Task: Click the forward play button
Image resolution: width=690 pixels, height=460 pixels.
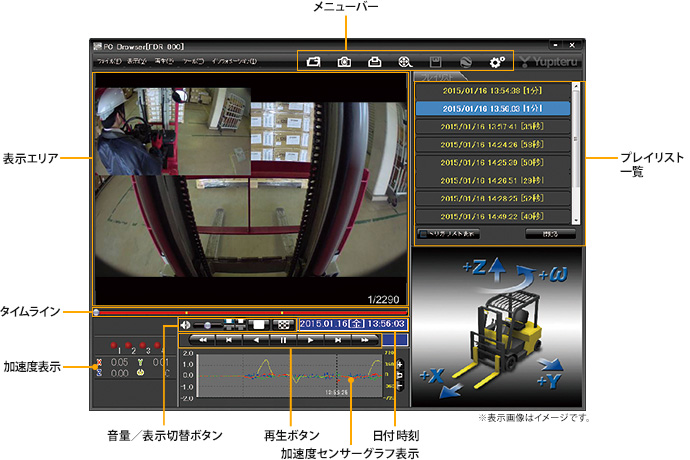Action: (310, 340)
